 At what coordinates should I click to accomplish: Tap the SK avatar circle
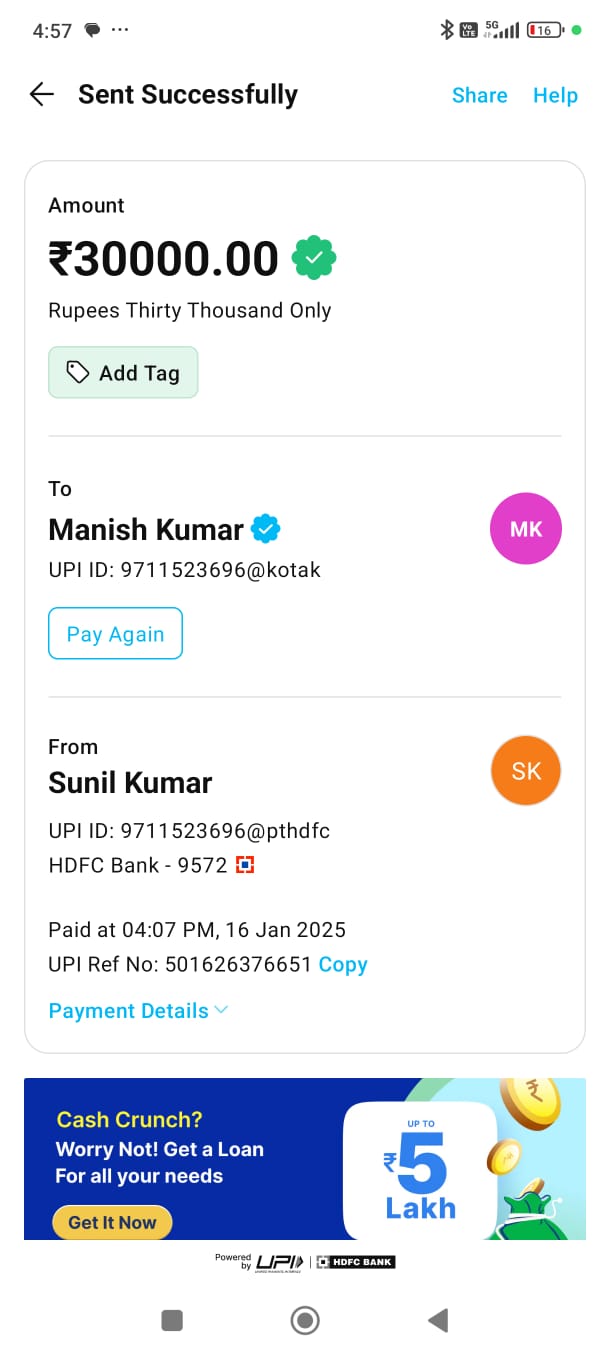[526, 771]
